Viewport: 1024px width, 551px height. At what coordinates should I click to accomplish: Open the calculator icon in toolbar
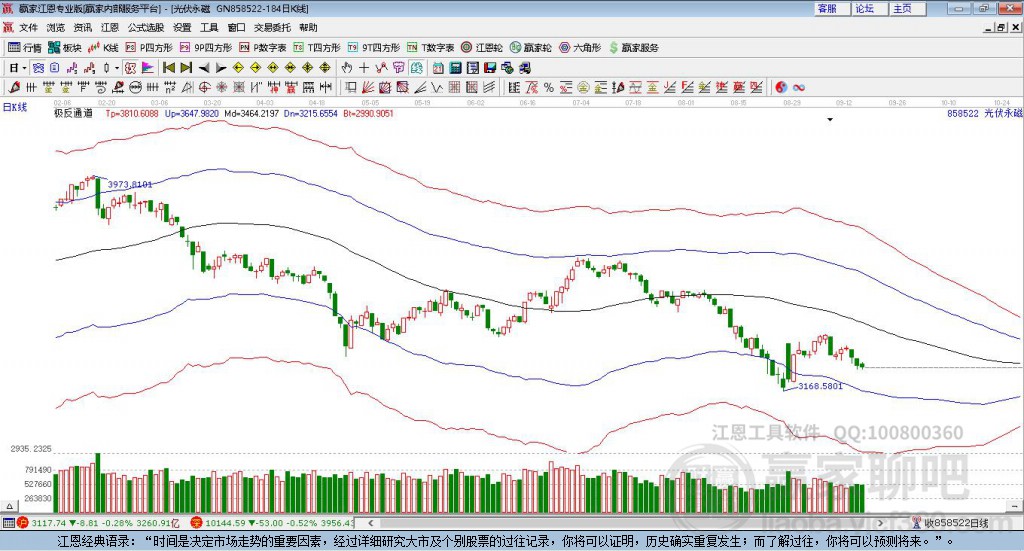455,68
